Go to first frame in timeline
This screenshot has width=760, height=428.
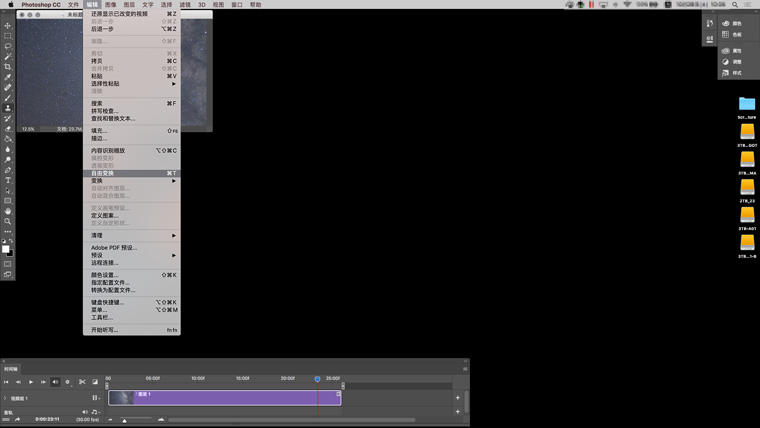(x=6, y=382)
